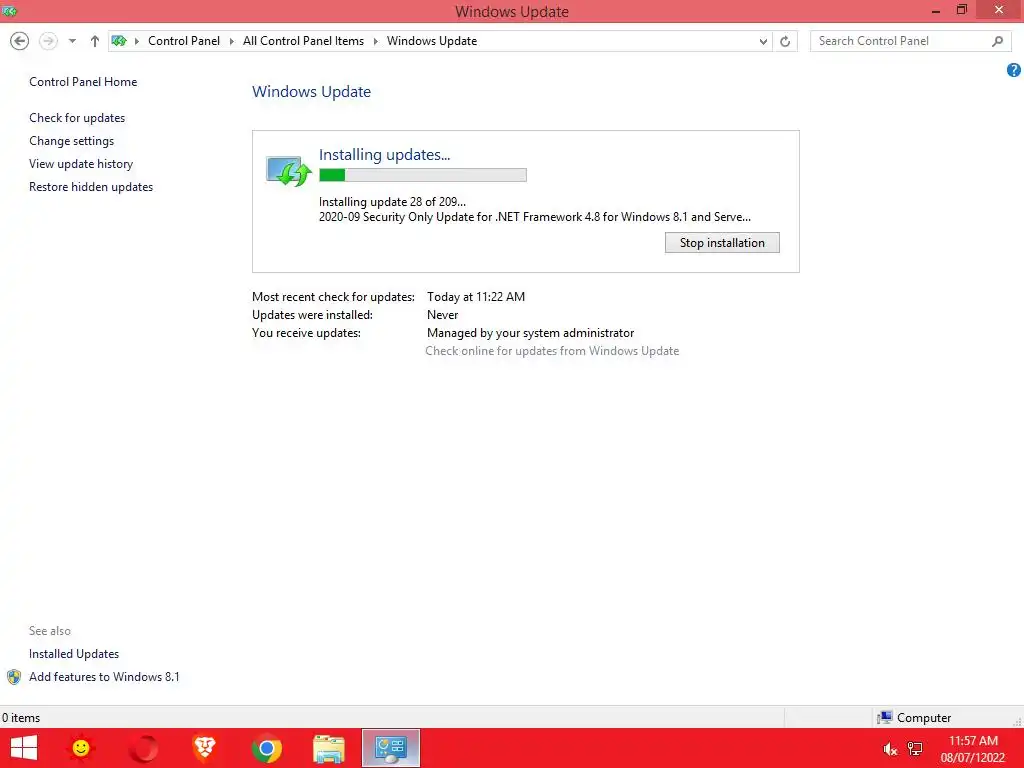Open Change settings link
1024x768 pixels.
[71, 140]
